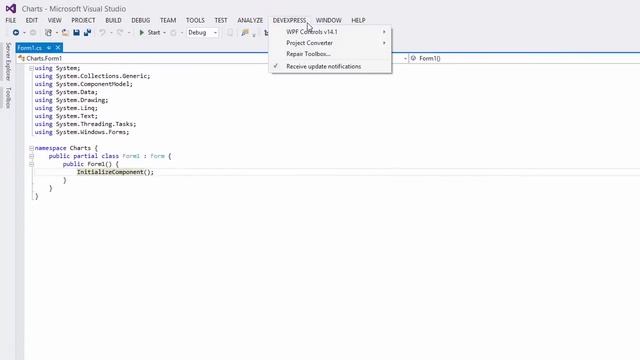Click the greyed icon right of Start
640x360 pixels.
pyautogui.click(x=173, y=33)
